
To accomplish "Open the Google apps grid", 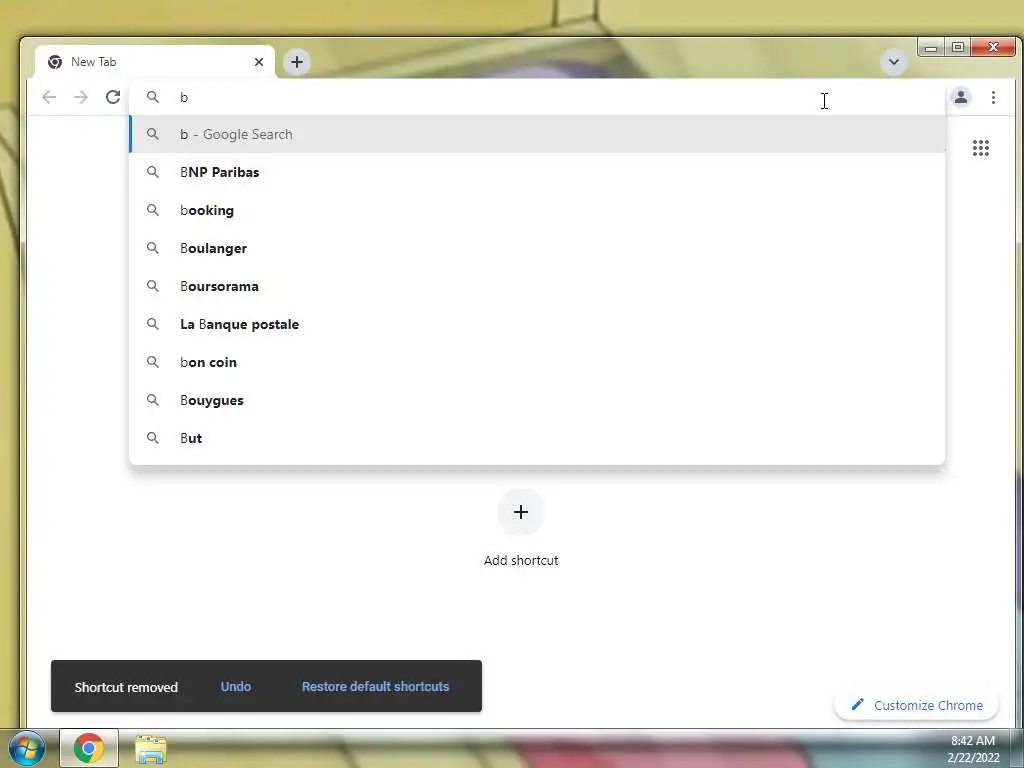I will pos(980,148).
